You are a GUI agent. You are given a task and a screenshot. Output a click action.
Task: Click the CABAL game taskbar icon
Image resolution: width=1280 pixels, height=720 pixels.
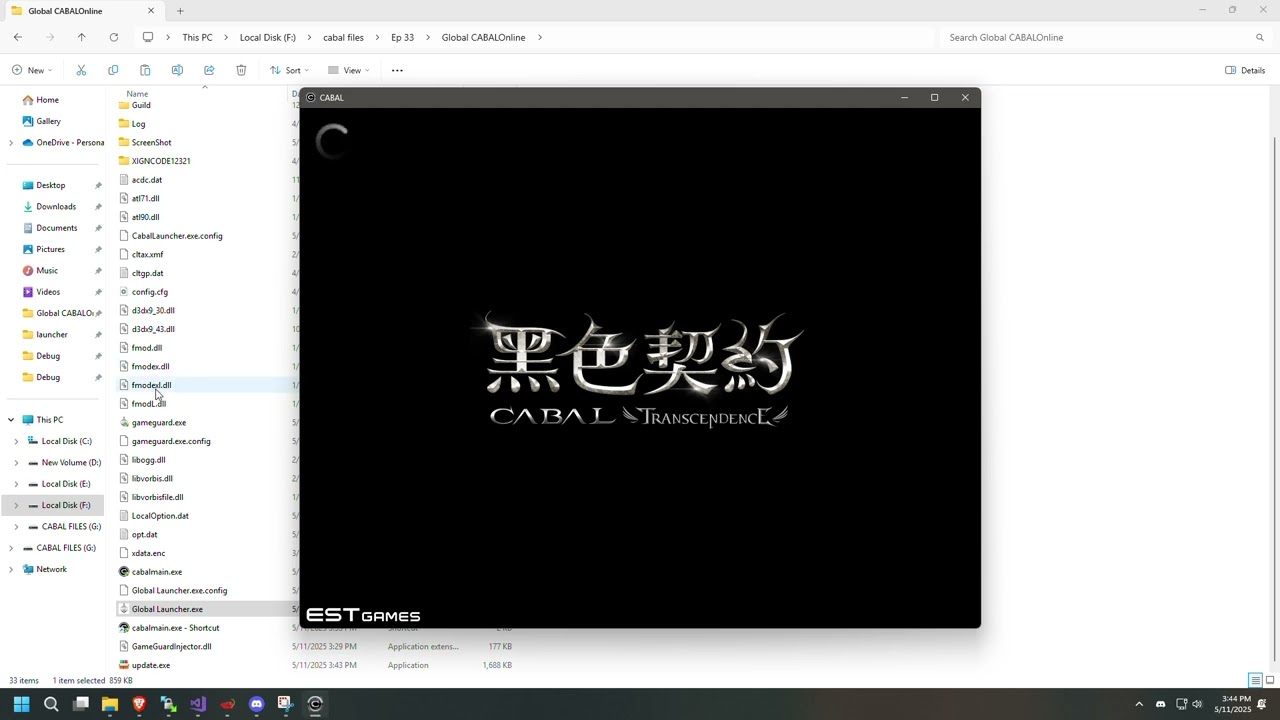pyautogui.click(x=315, y=704)
